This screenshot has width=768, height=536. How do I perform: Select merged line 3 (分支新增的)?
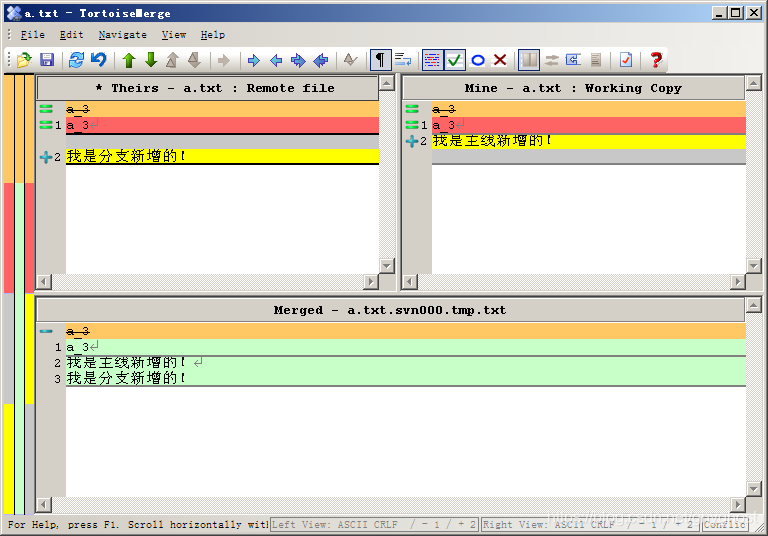[x=406, y=378]
